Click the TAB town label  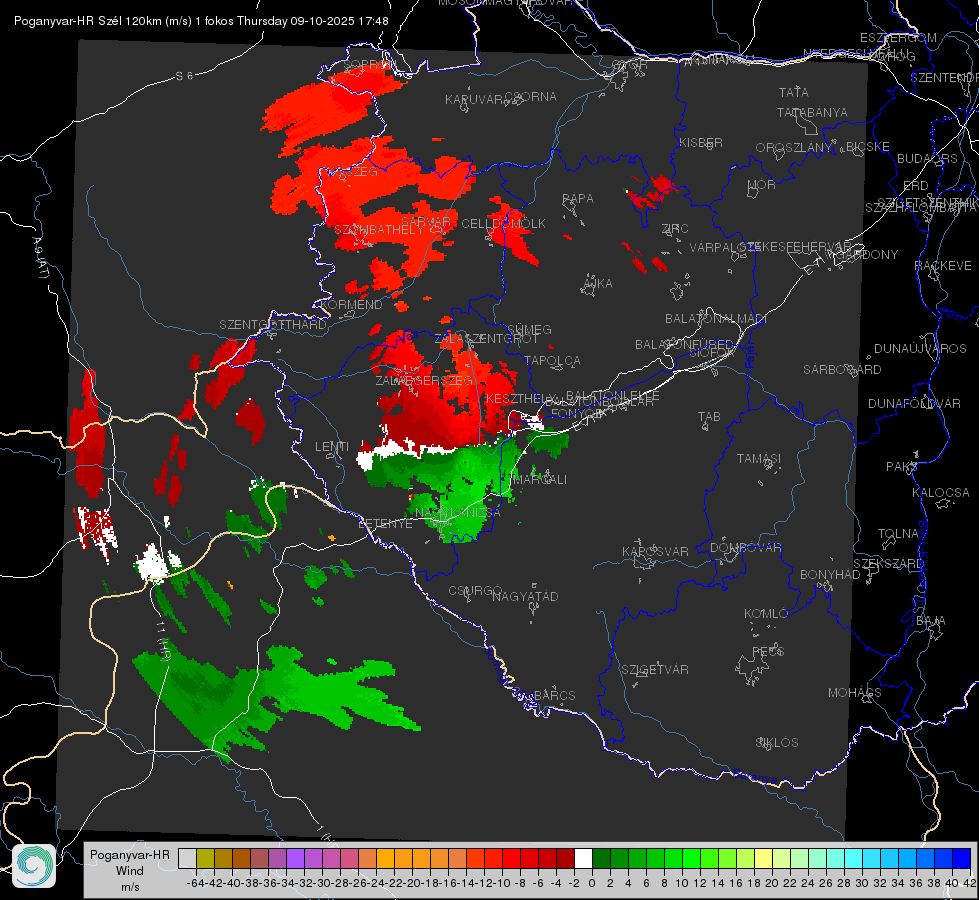[x=709, y=417]
